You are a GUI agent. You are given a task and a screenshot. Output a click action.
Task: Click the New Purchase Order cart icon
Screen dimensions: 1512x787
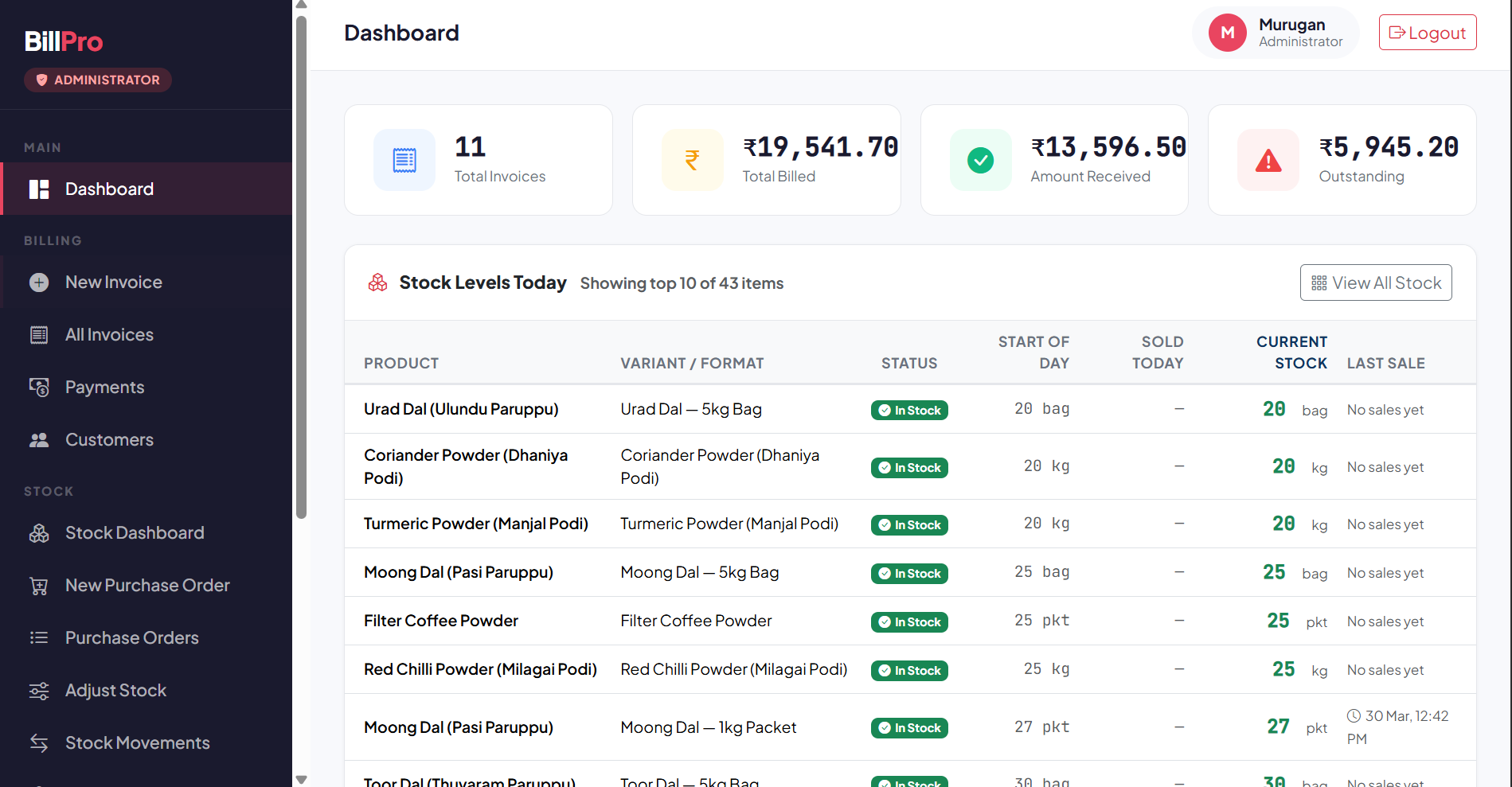pyautogui.click(x=39, y=586)
